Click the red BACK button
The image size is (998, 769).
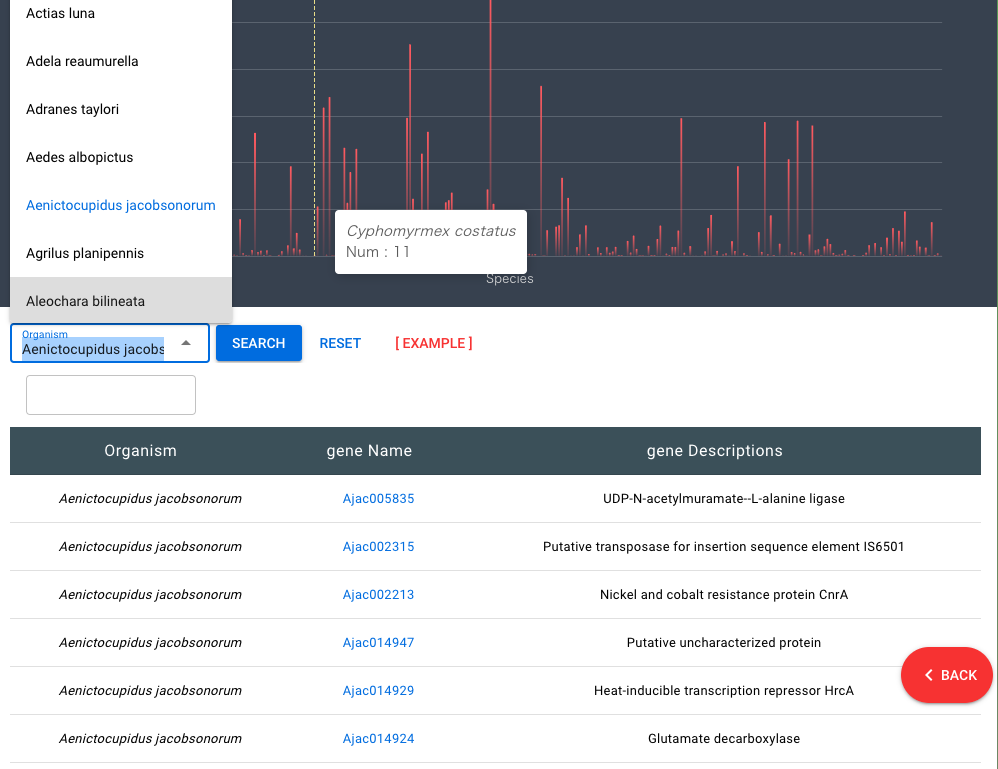[946, 675]
